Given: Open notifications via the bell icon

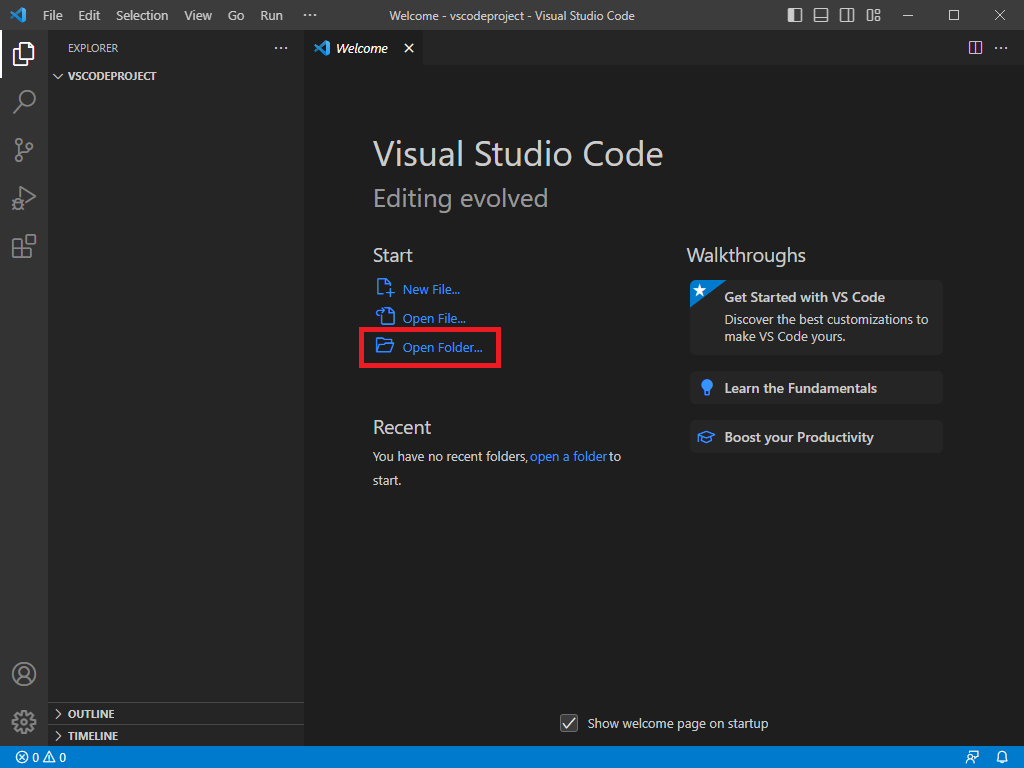Looking at the screenshot, I should click(1003, 757).
